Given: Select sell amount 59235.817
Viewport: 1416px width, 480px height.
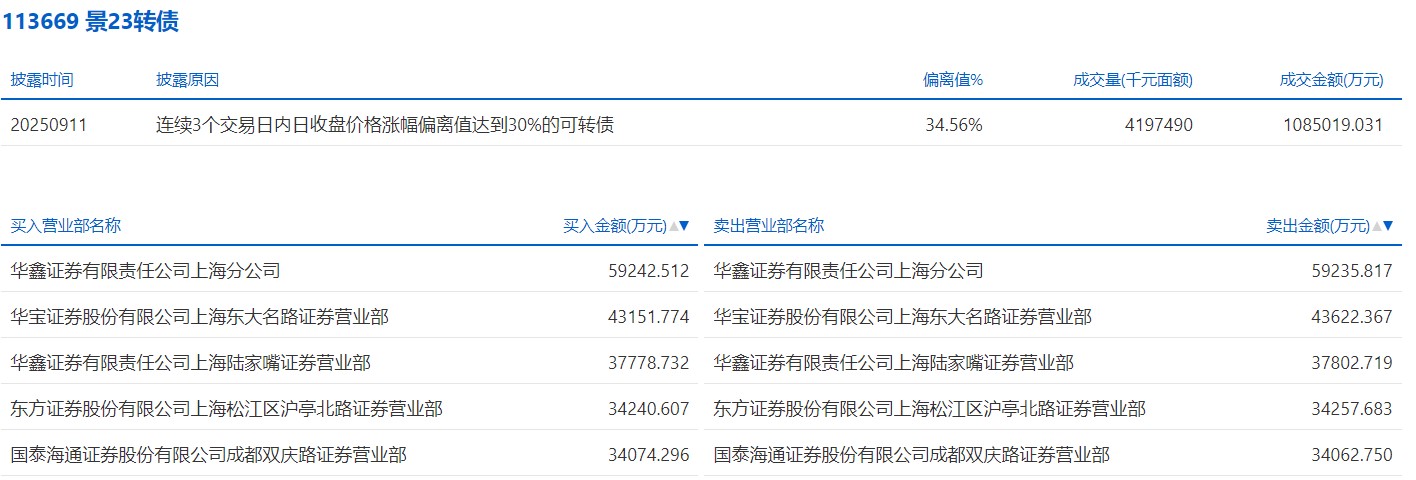Looking at the screenshot, I should click(1352, 271).
